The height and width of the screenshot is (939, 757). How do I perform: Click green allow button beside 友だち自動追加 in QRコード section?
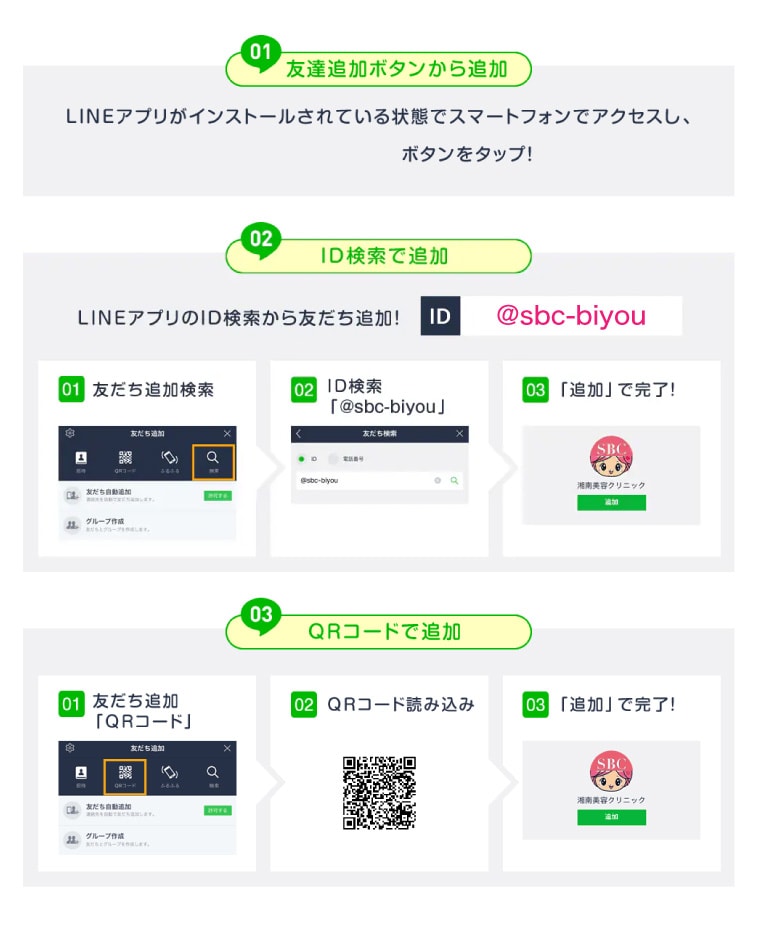[x=217, y=810]
